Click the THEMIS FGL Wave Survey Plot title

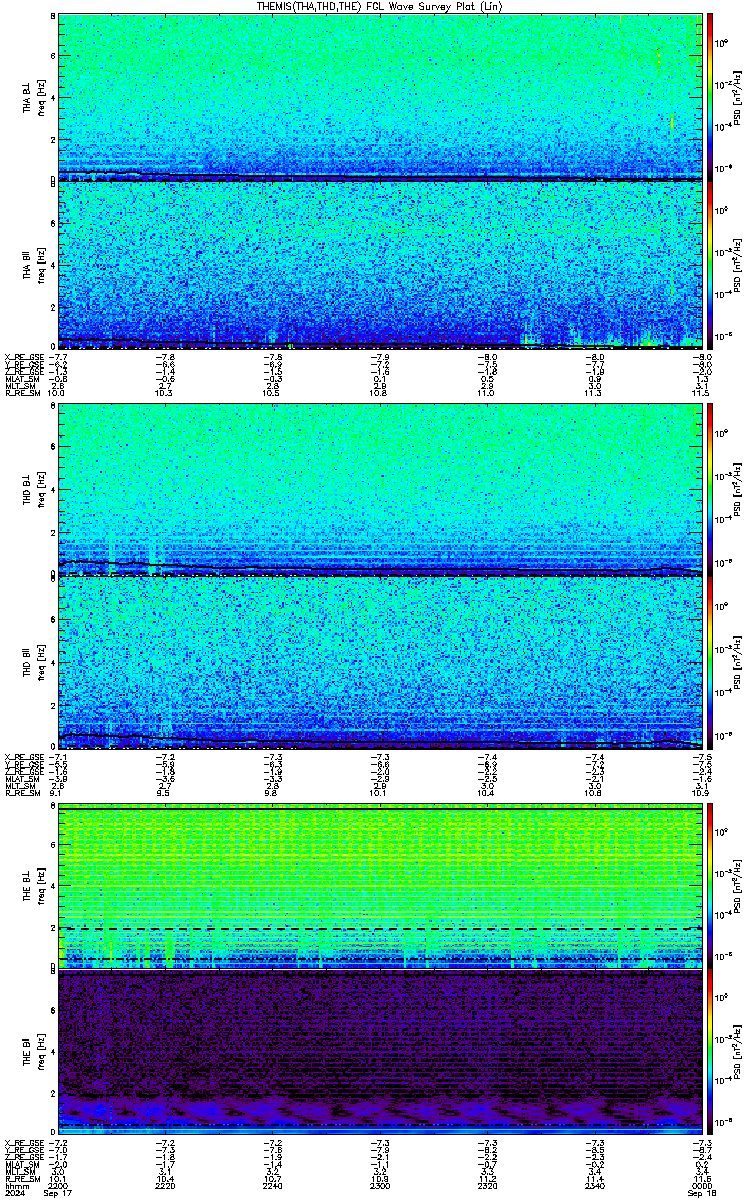tap(380, 6)
